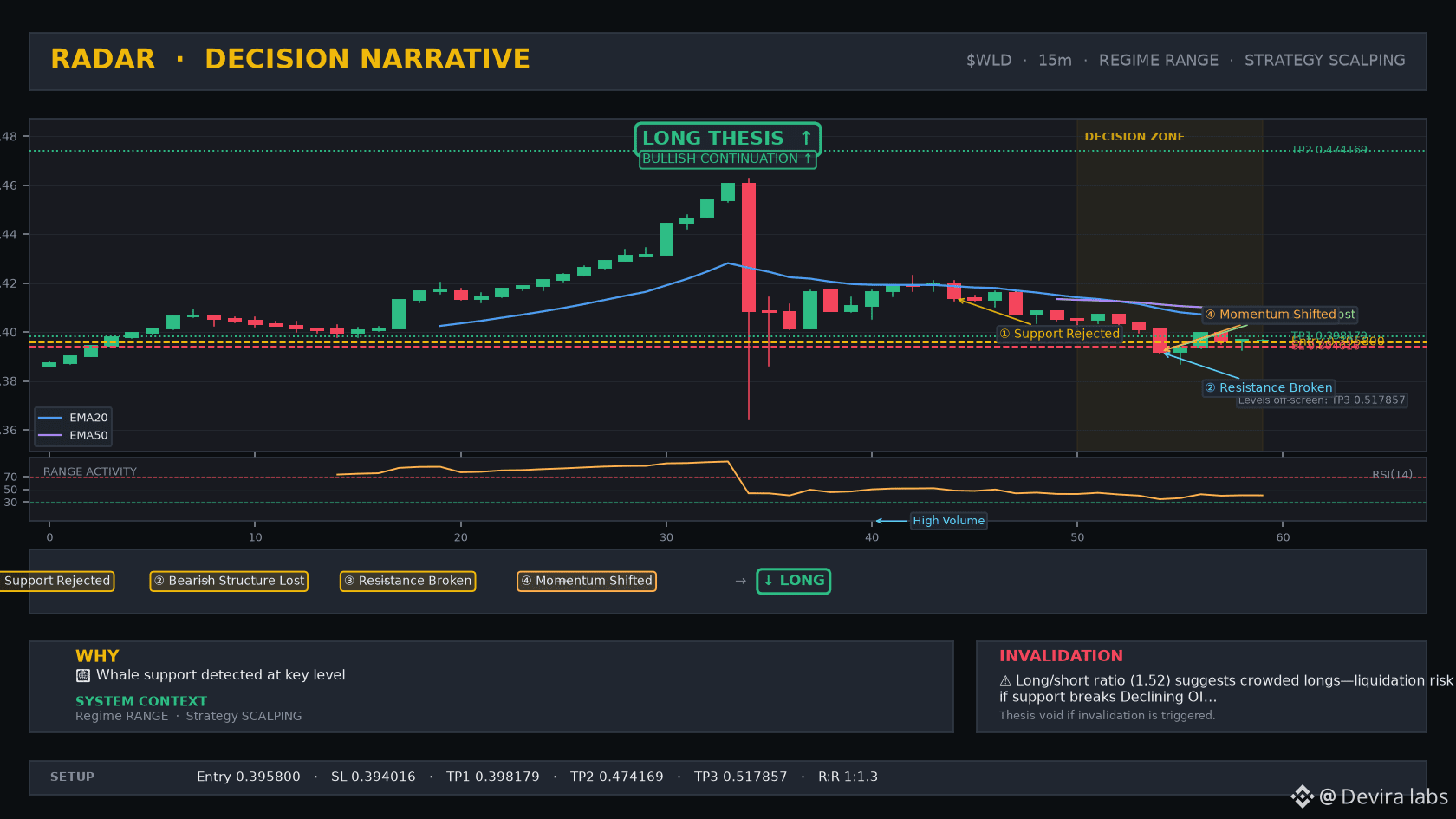Image resolution: width=1456 pixels, height=819 pixels.
Task: Click the High Volume annotation label
Action: coord(948,521)
